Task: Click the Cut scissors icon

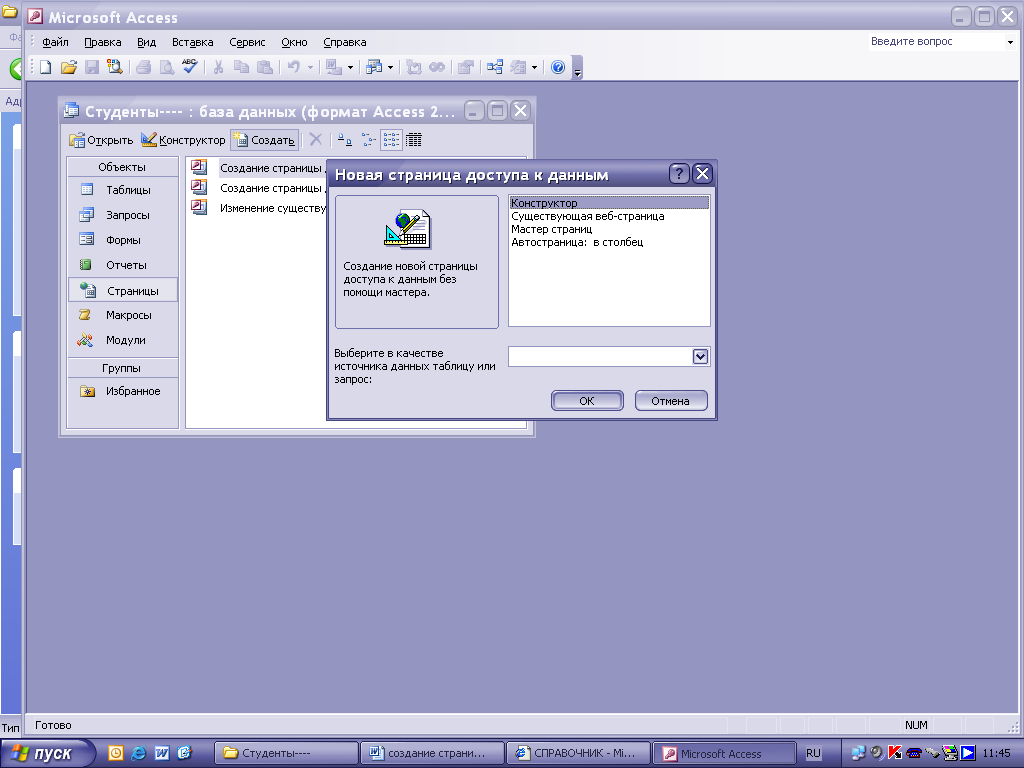Action: 218,67
